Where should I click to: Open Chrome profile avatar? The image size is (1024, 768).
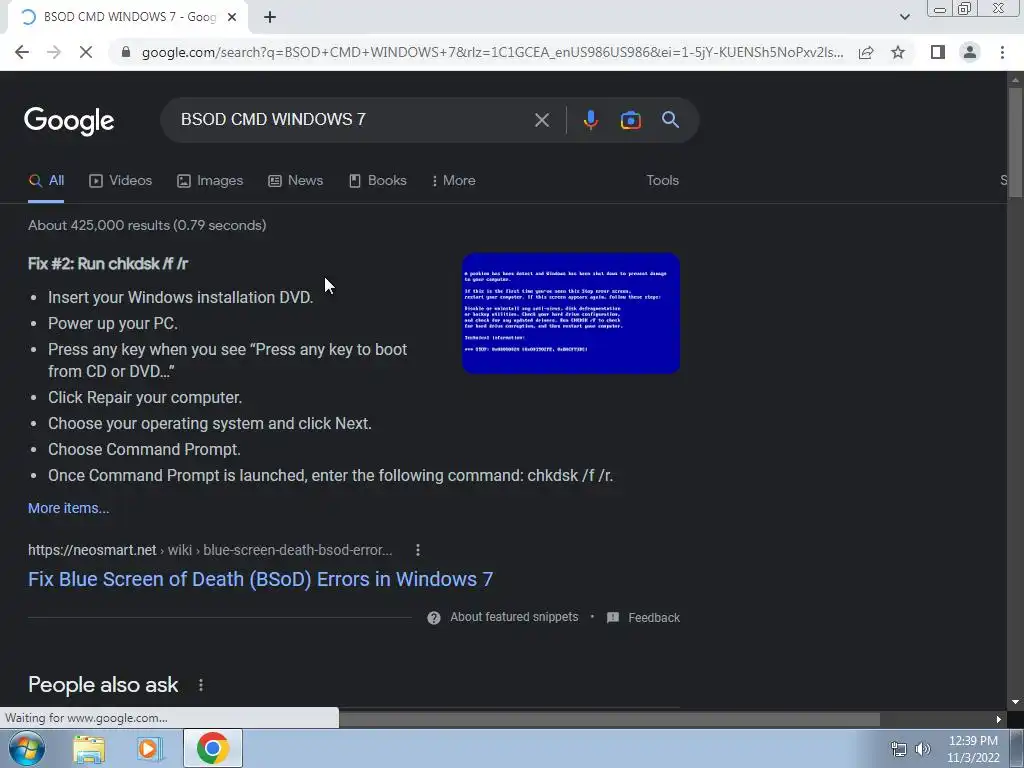pyautogui.click(x=970, y=52)
